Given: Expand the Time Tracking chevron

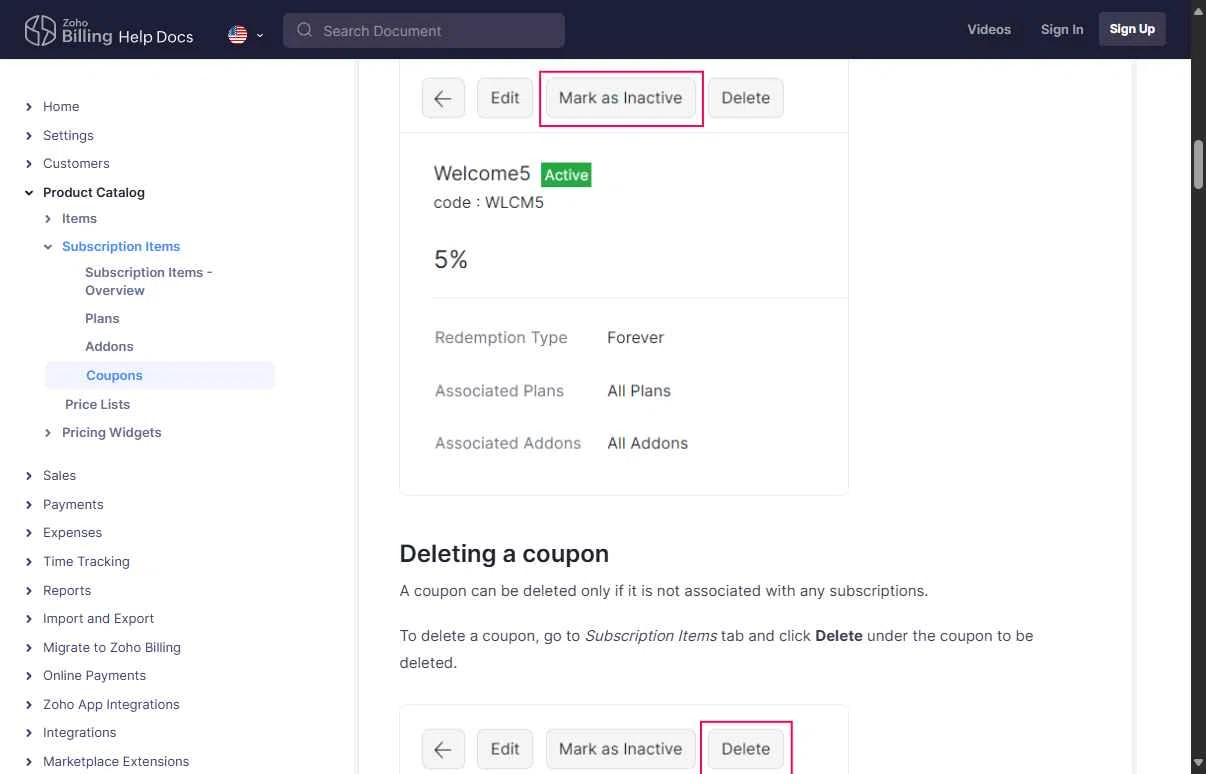Looking at the screenshot, I should (x=29, y=561).
